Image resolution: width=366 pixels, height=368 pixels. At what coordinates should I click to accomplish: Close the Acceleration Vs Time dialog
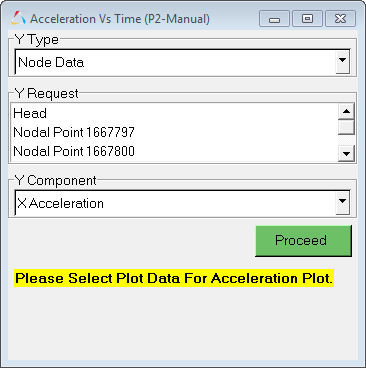340,19
